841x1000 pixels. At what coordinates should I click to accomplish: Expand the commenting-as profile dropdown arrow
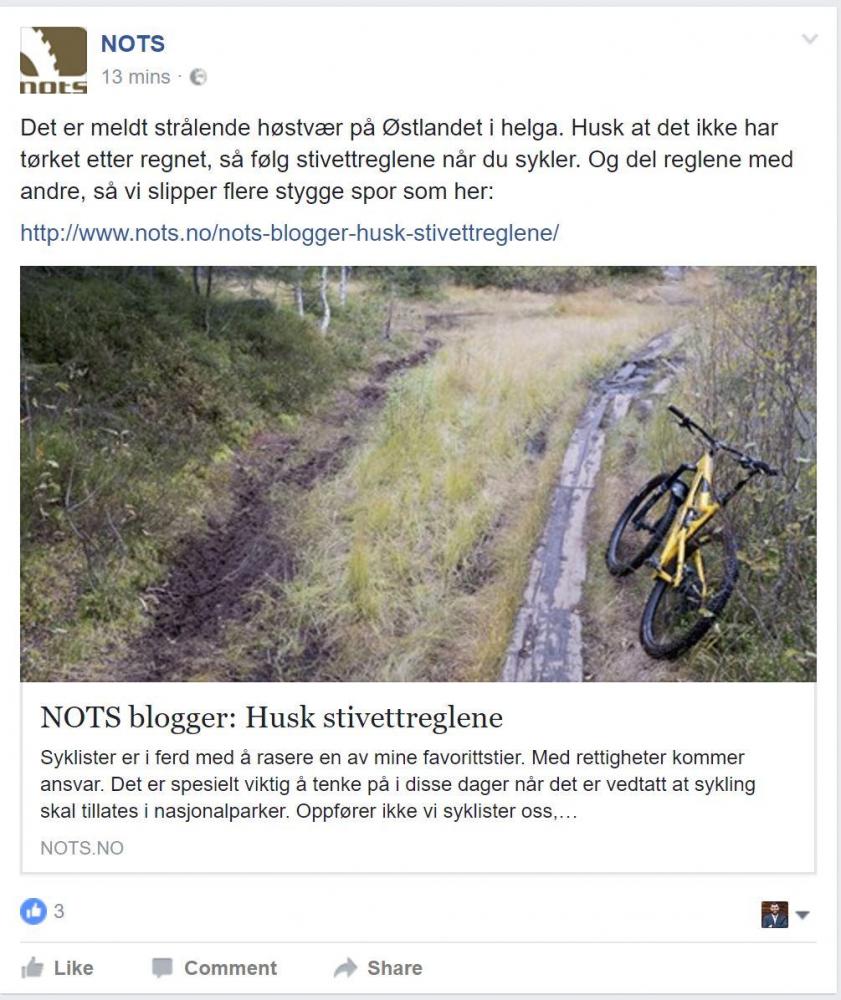coord(803,915)
